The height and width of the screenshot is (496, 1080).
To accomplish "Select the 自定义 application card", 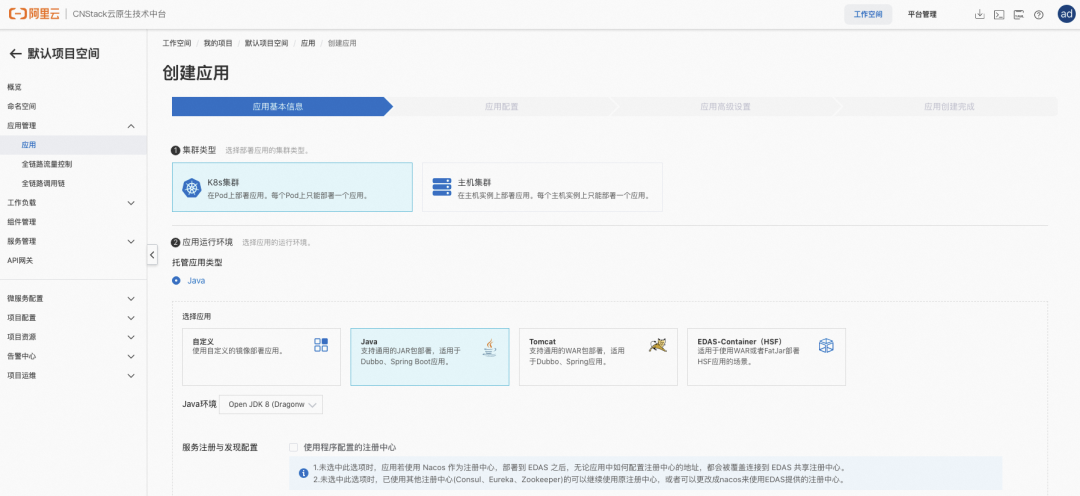I will [261, 357].
